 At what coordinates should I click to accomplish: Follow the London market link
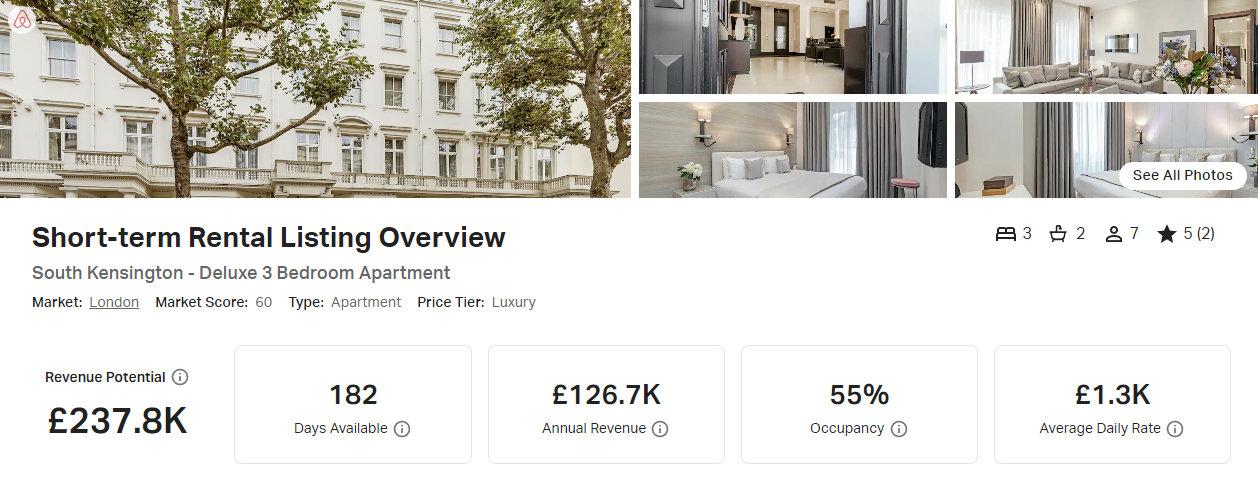(x=114, y=302)
